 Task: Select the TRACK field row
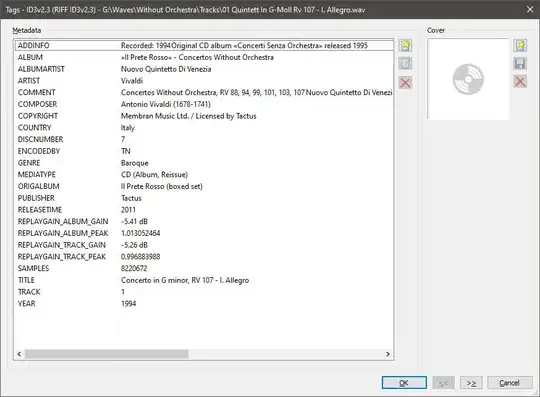click(204, 292)
